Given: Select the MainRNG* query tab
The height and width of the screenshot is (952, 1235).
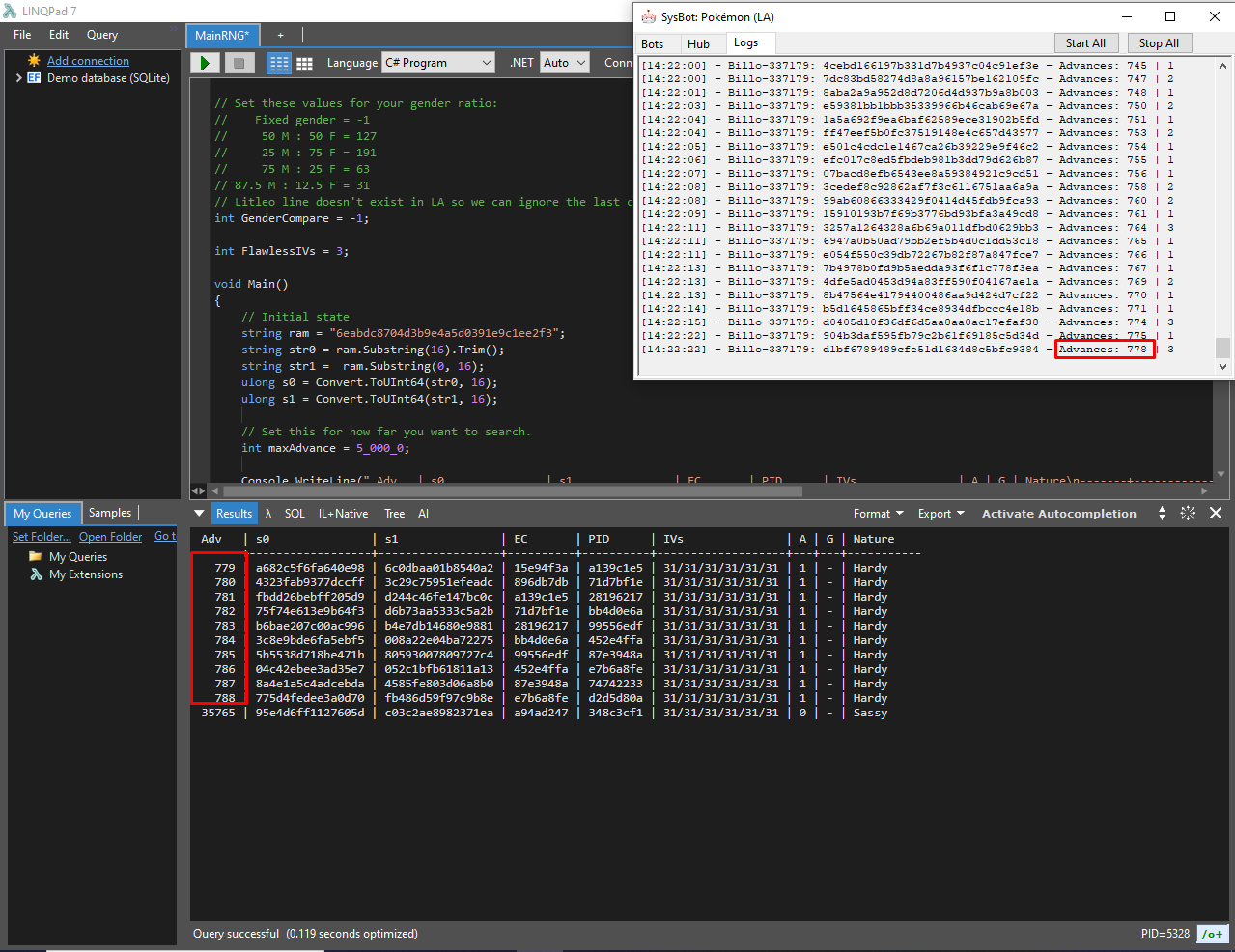Looking at the screenshot, I should pos(222,35).
